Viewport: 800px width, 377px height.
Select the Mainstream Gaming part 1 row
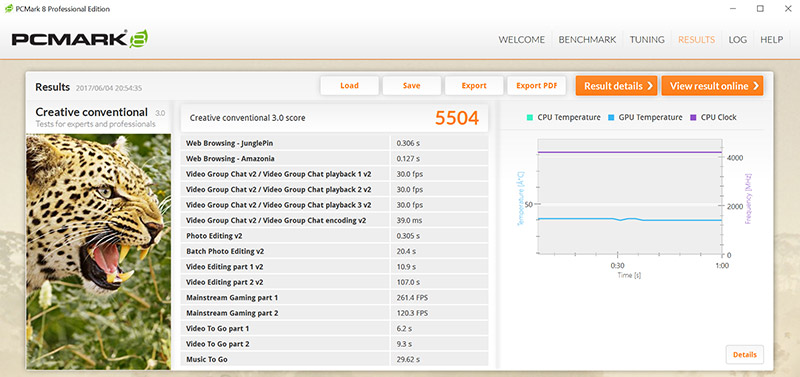[334, 297]
